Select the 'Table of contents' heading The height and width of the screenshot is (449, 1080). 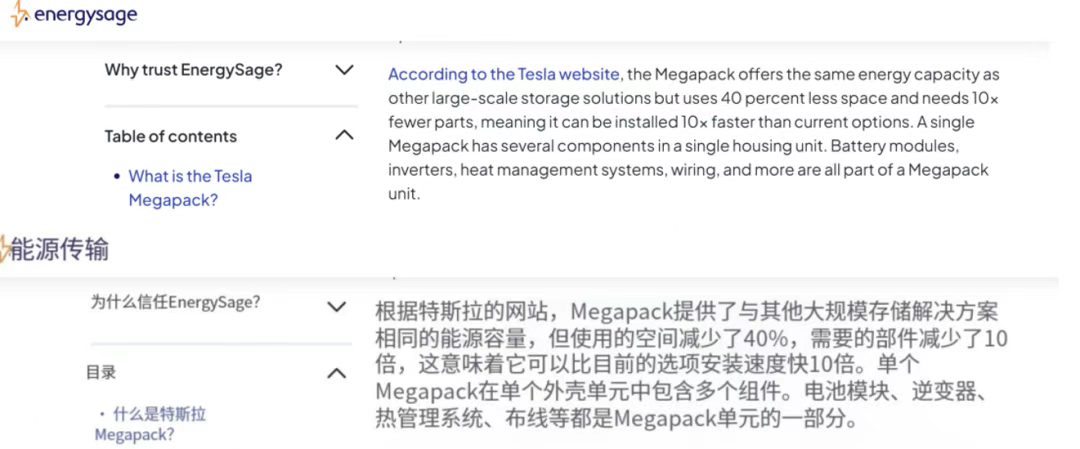tap(171, 136)
